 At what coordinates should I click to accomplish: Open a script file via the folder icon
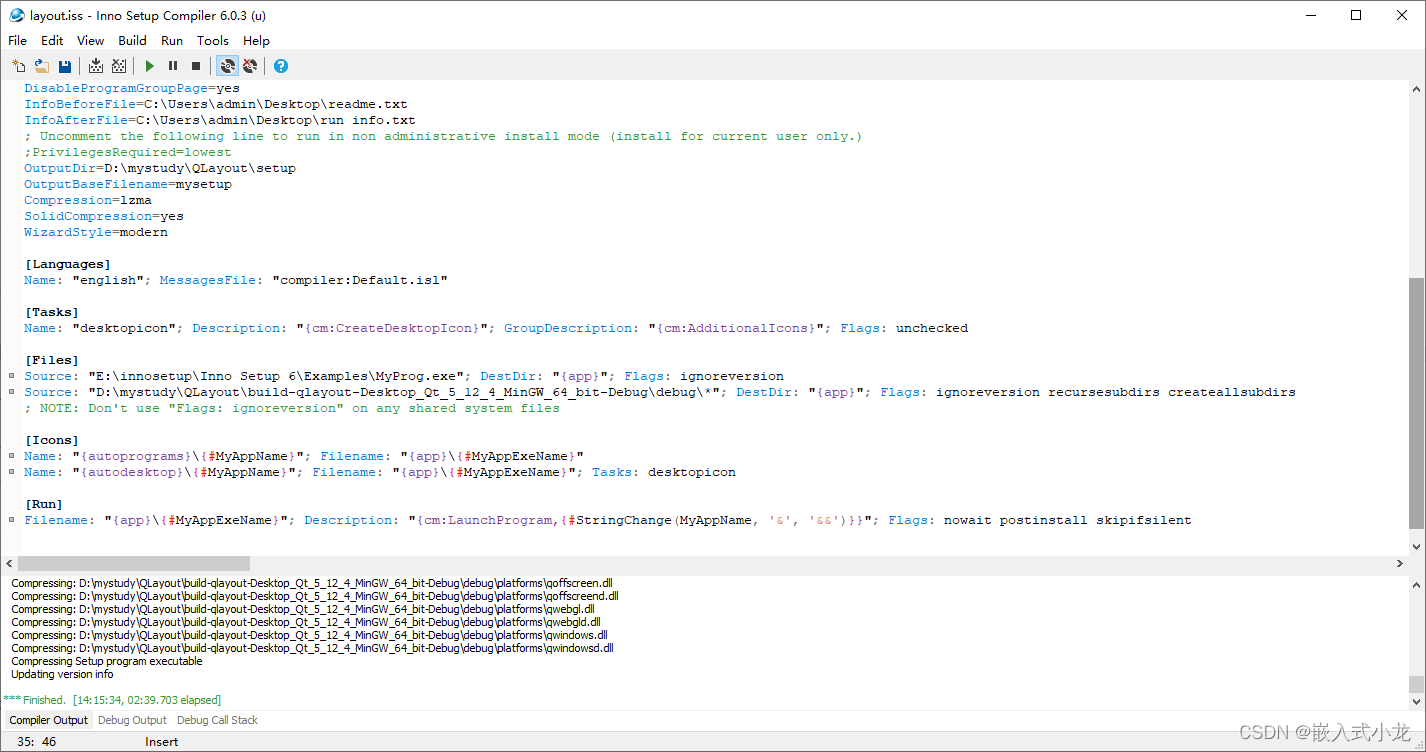42,66
